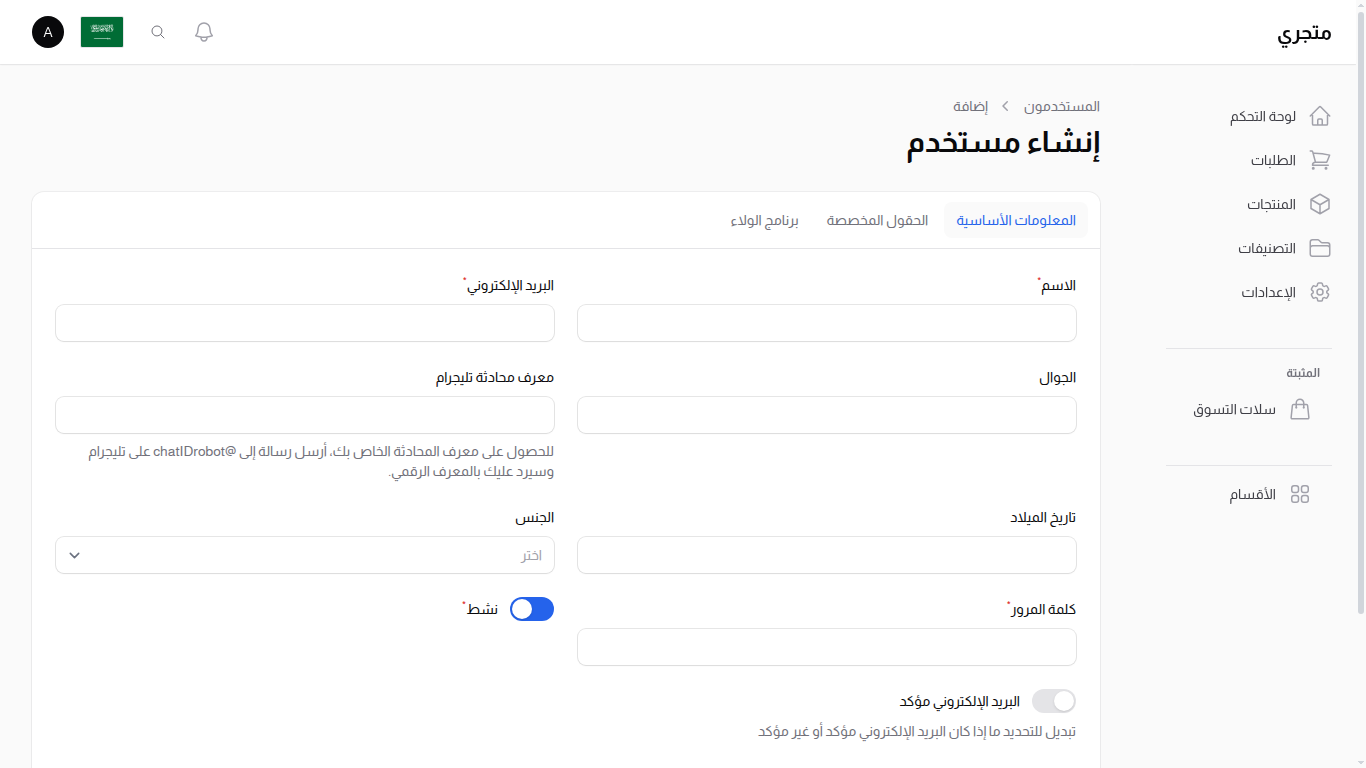Click the متجري store name

pos(1302,32)
